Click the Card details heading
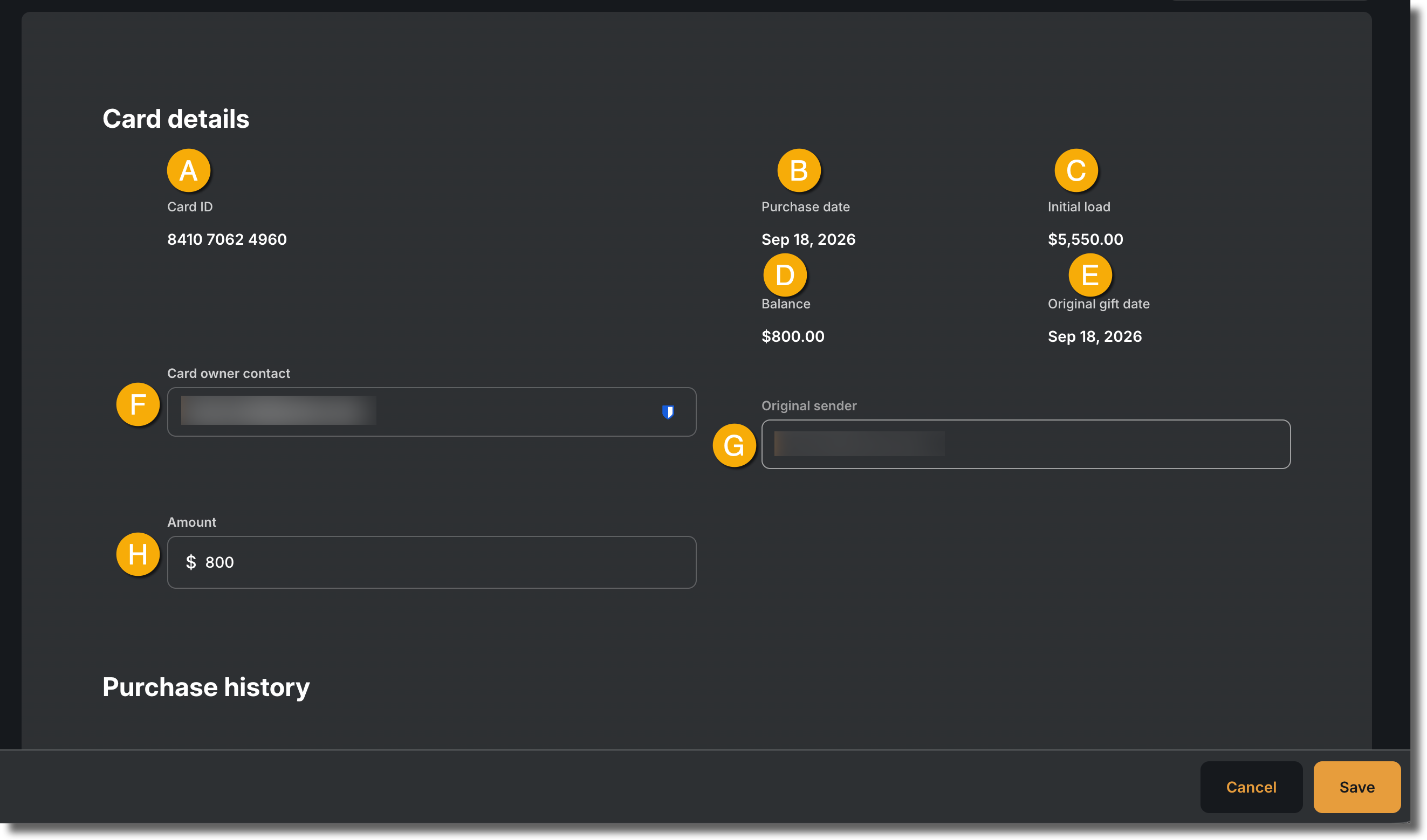 tap(176, 119)
